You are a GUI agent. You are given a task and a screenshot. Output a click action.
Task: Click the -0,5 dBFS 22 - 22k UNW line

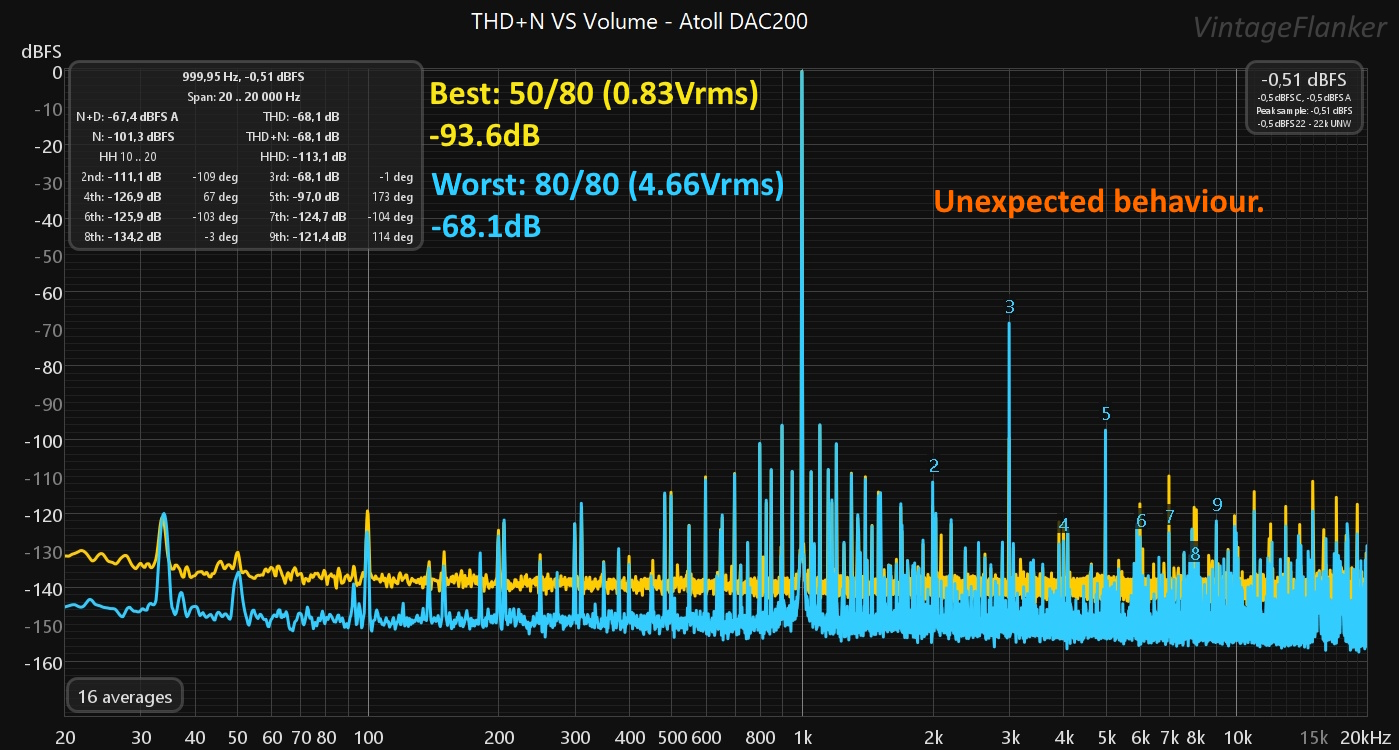(1304, 122)
